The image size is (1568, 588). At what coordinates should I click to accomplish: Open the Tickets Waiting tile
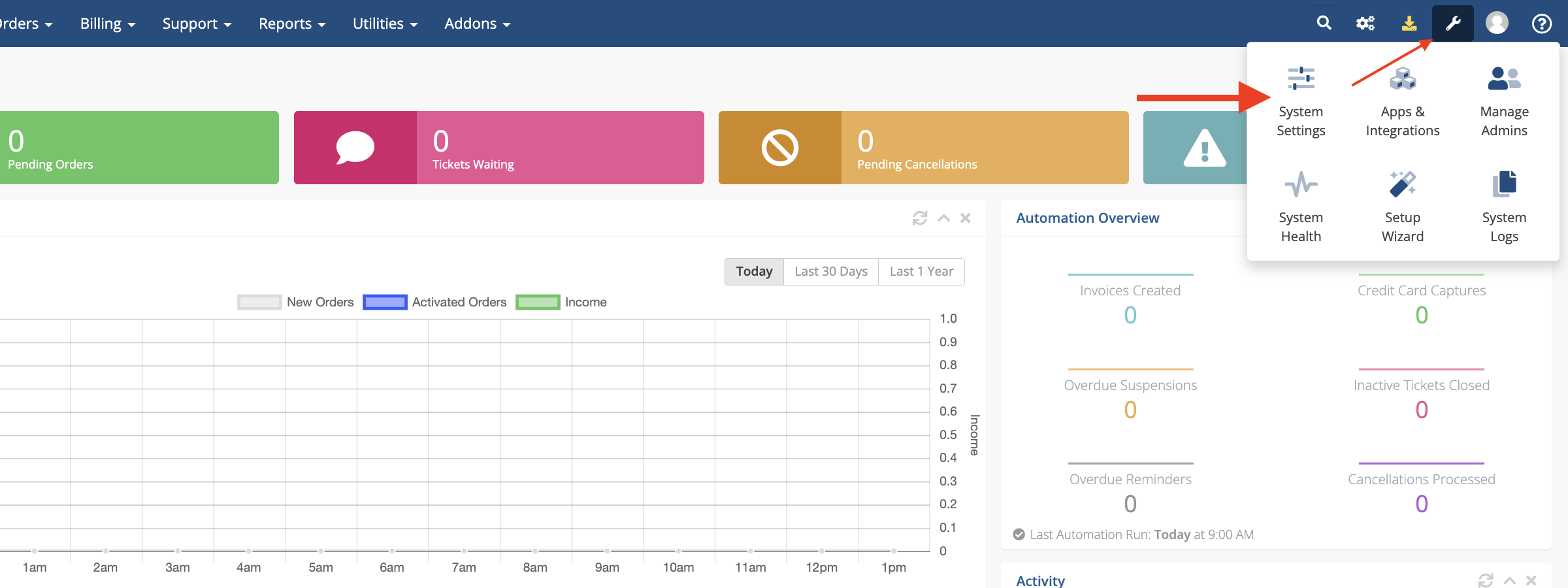[x=498, y=148]
